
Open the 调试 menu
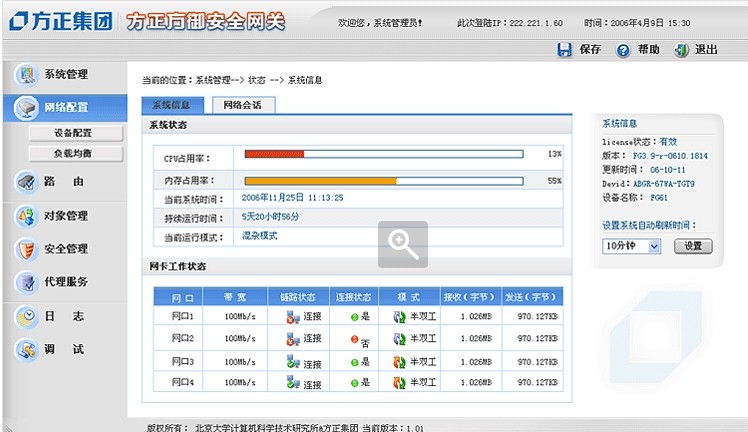click(x=65, y=350)
